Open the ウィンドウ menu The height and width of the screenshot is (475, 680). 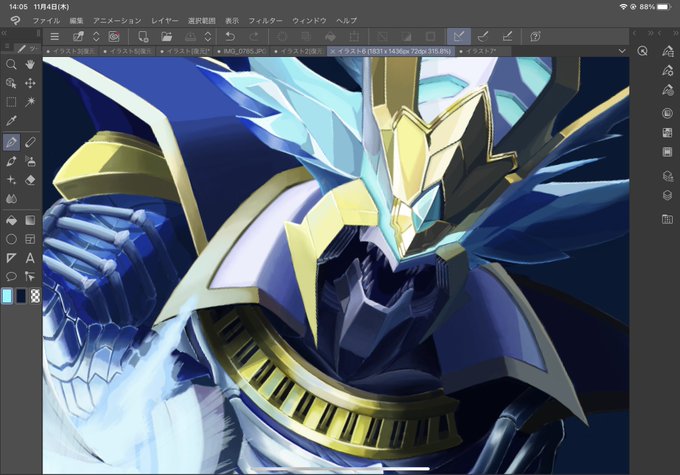[x=309, y=20]
